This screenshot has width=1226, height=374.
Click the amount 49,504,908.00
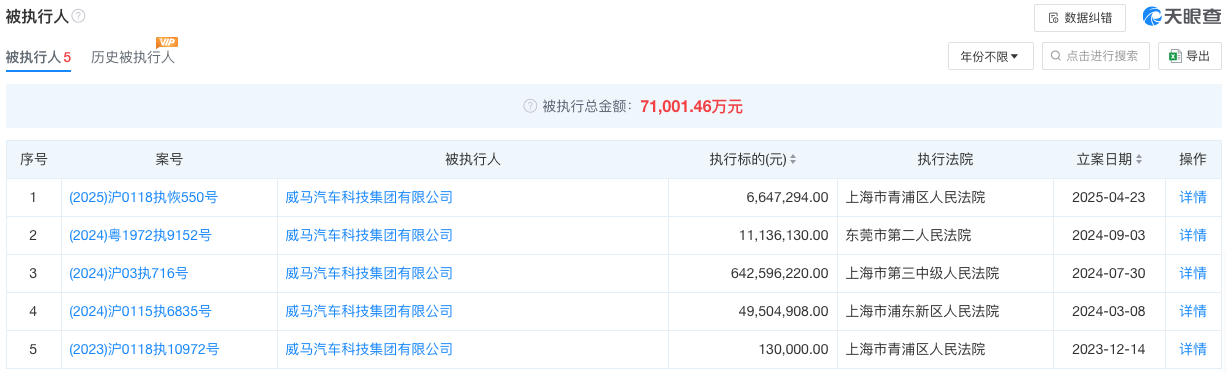click(784, 311)
